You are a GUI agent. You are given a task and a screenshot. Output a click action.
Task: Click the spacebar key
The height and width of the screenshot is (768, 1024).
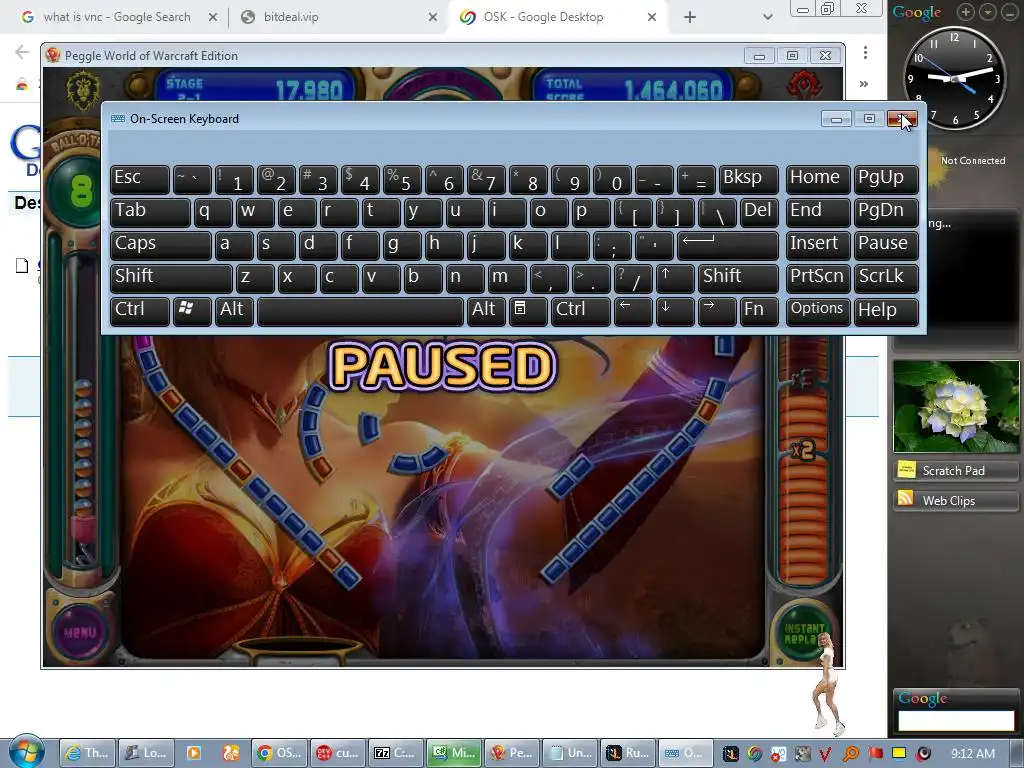tap(360, 310)
